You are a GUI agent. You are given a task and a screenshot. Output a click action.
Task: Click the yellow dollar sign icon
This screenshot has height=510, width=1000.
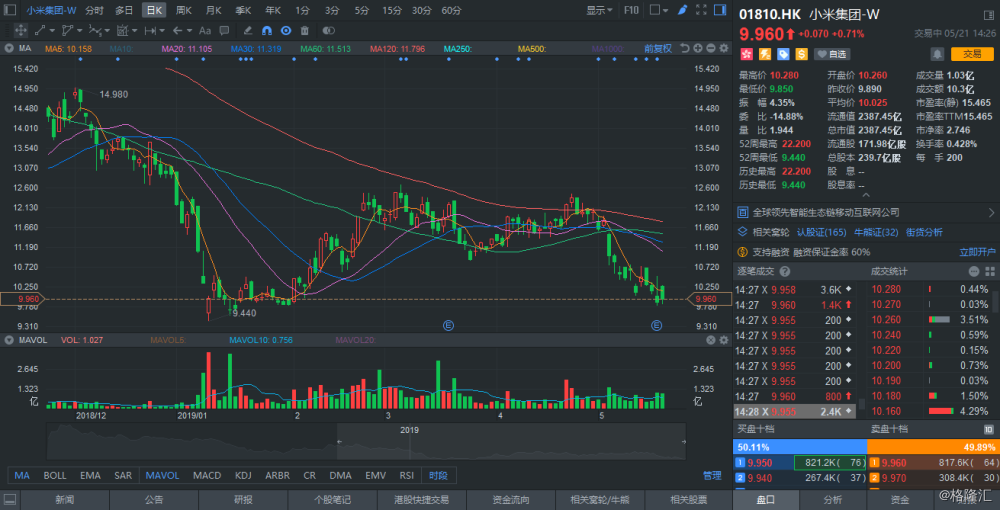click(x=801, y=54)
